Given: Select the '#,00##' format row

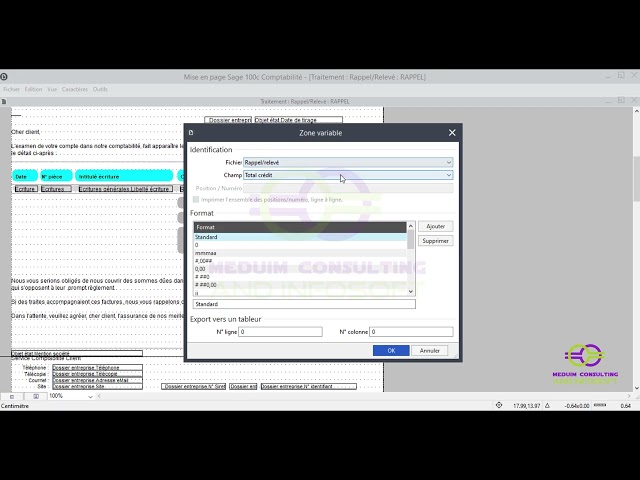Looking at the screenshot, I should (300, 261).
